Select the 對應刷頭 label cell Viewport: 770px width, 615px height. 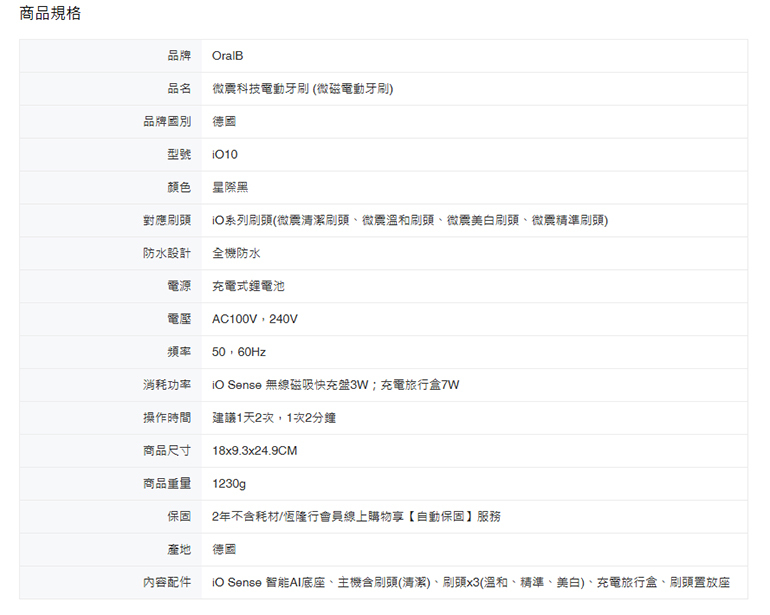pyautogui.click(x=110, y=221)
